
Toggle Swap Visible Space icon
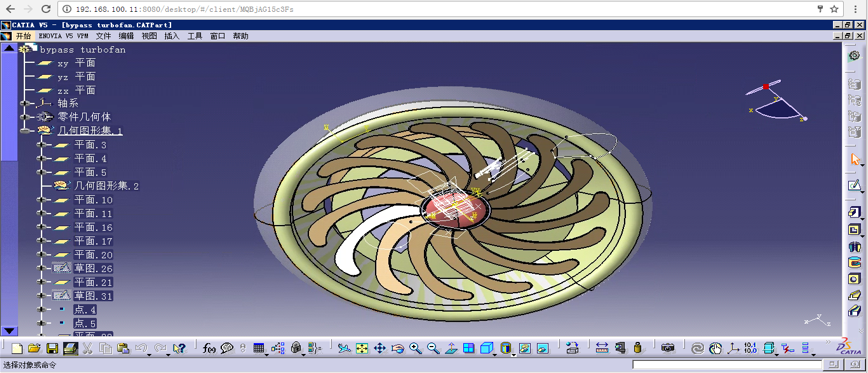tap(542, 348)
